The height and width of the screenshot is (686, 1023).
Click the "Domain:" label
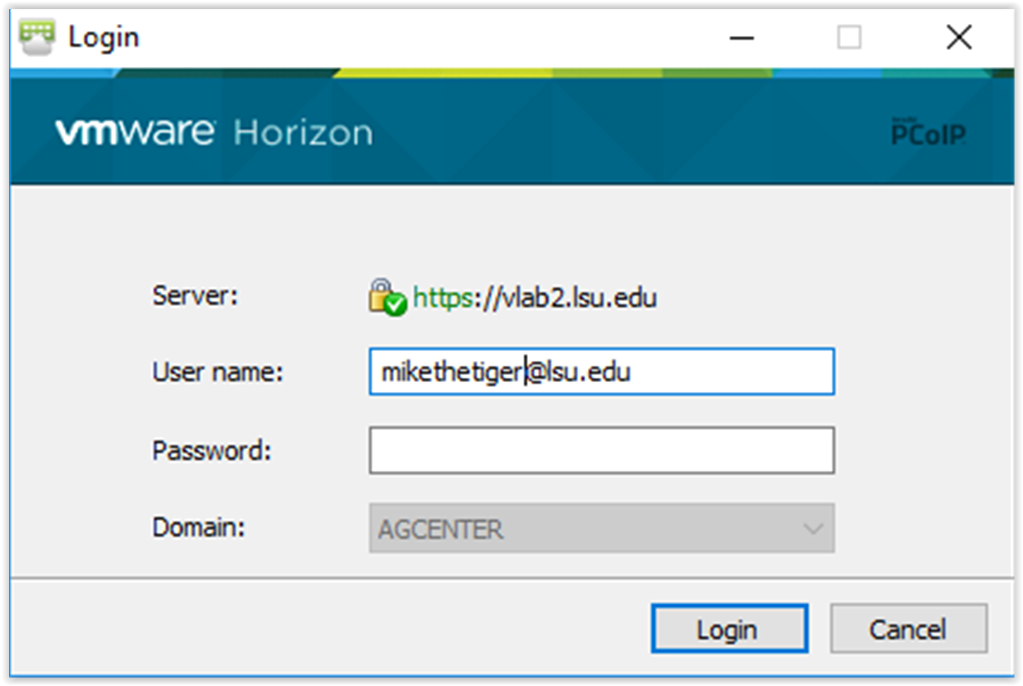coord(198,527)
